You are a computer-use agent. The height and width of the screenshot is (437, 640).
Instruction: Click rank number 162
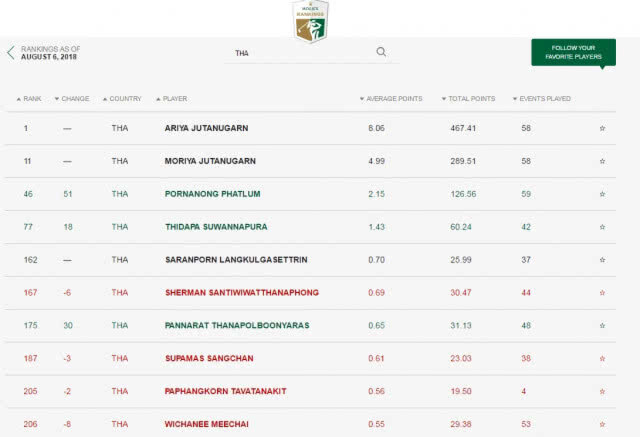tap(31, 260)
